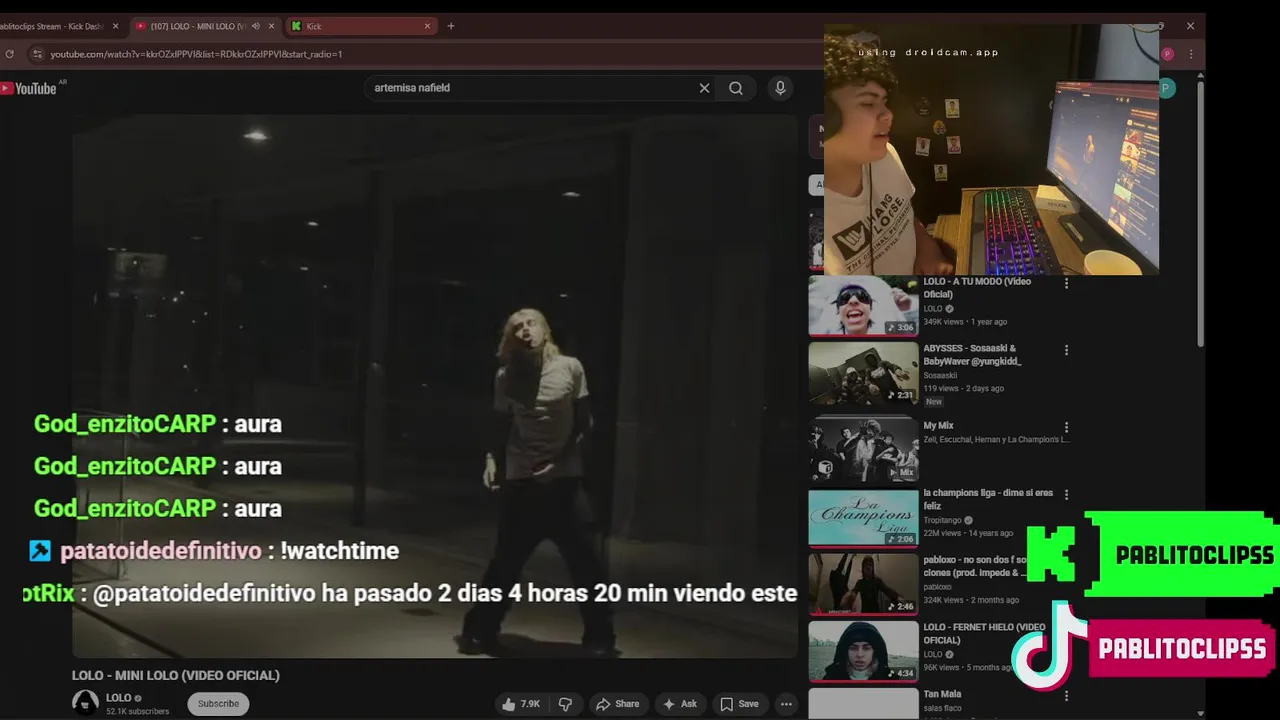
Task: Share the video
Action: (617, 704)
